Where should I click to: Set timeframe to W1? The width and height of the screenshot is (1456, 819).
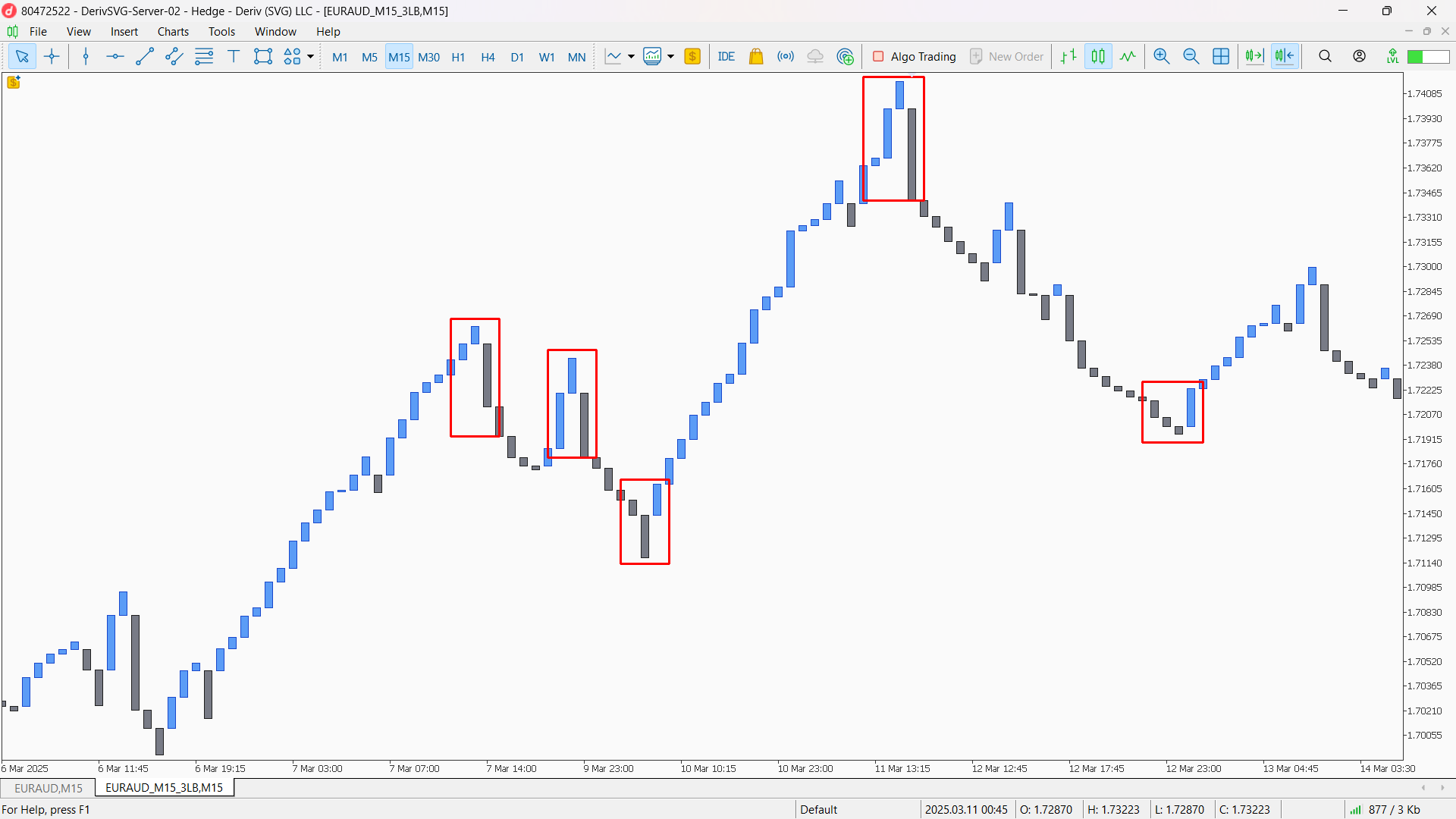coord(547,58)
